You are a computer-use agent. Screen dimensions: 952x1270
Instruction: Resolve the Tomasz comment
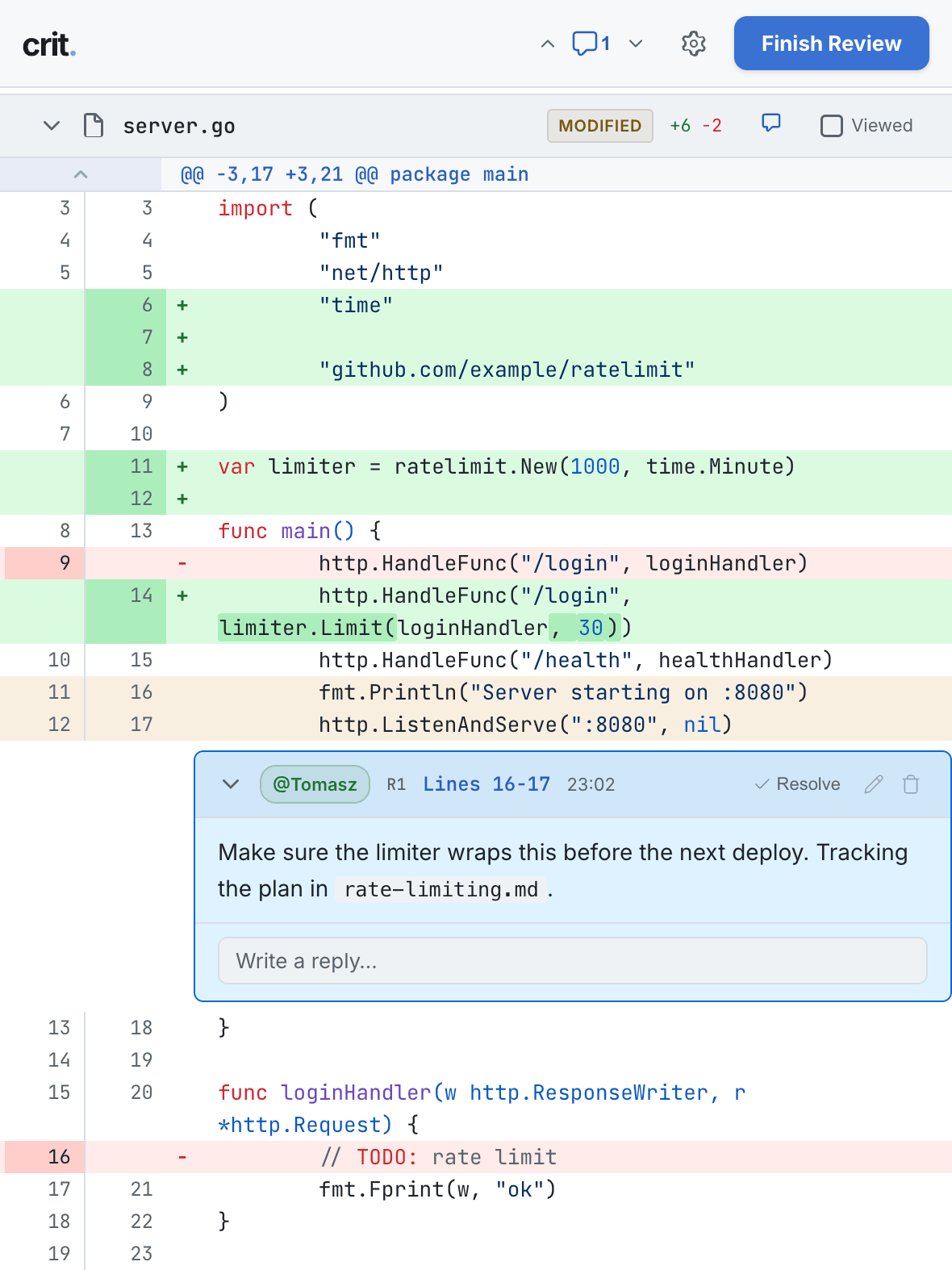click(797, 784)
